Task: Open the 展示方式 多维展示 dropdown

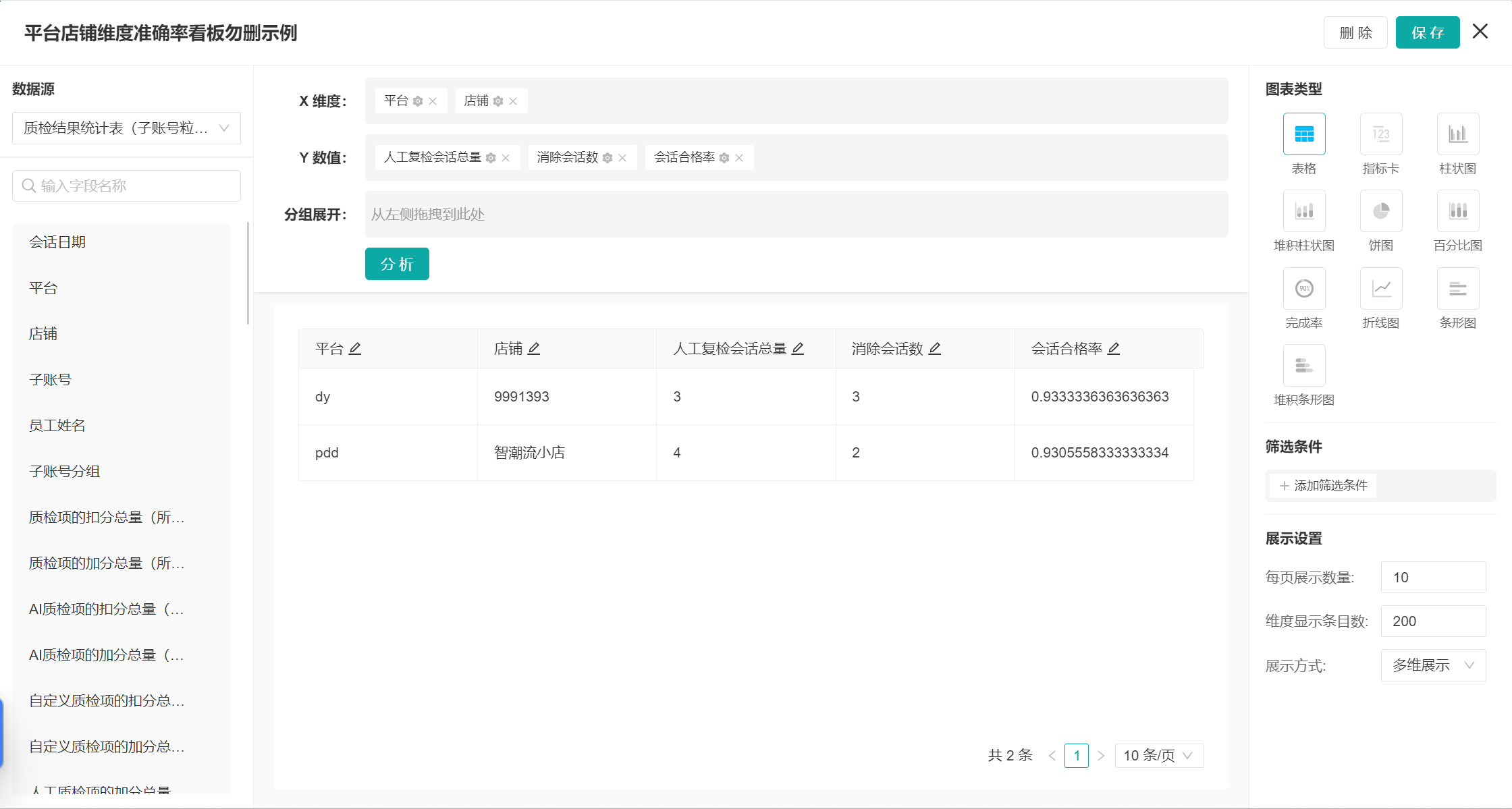Action: coord(1433,665)
